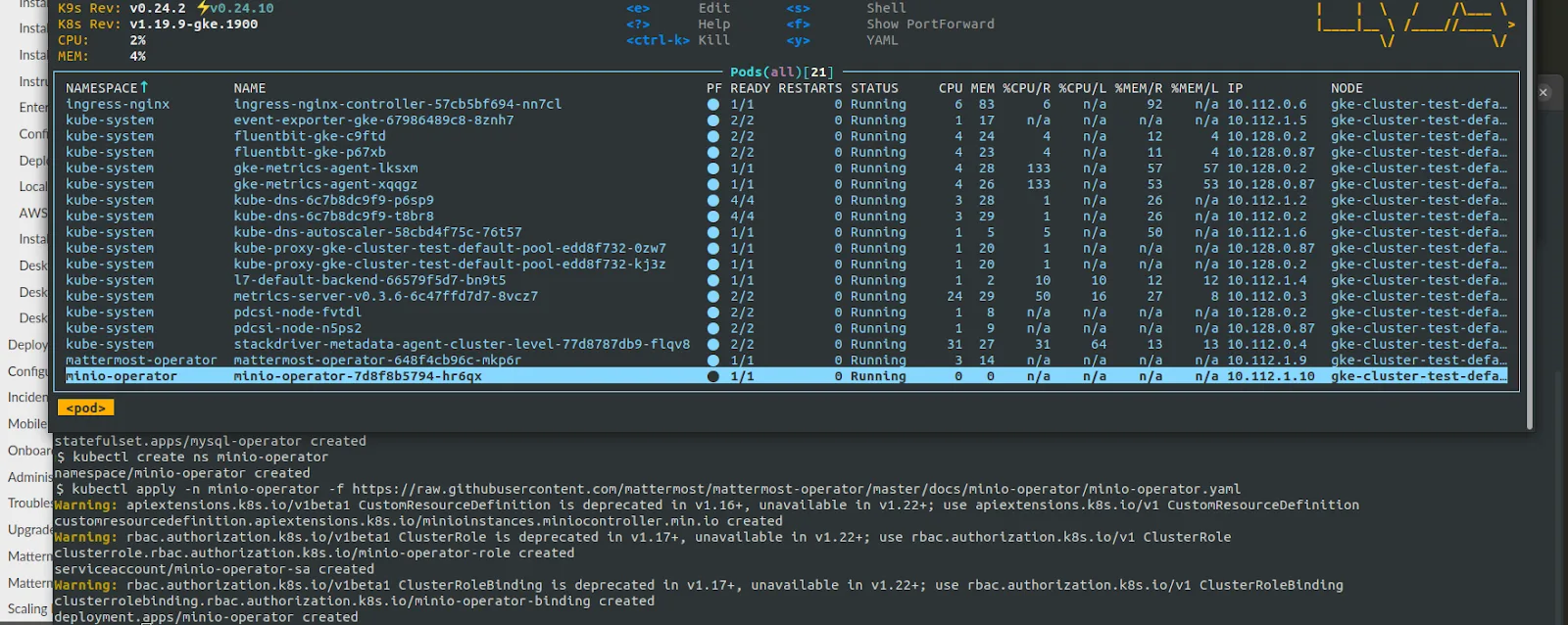Viewport: 1568px width, 625px height.
Task: Select kube-dns-6c7b8dc9f9-t8br8 pod row
Action: pyautogui.click(x=786, y=216)
